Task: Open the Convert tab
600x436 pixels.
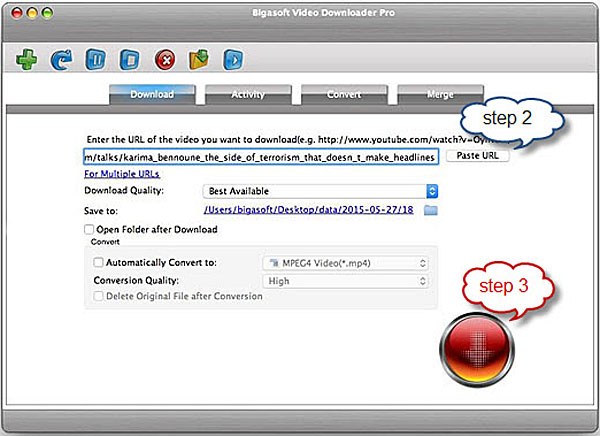Action: pos(344,94)
